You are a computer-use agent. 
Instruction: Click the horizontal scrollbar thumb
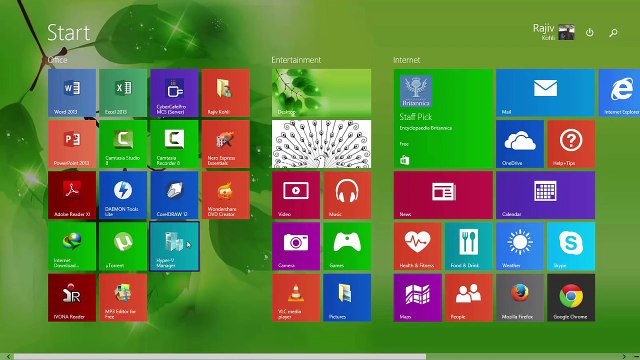[220, 356]
